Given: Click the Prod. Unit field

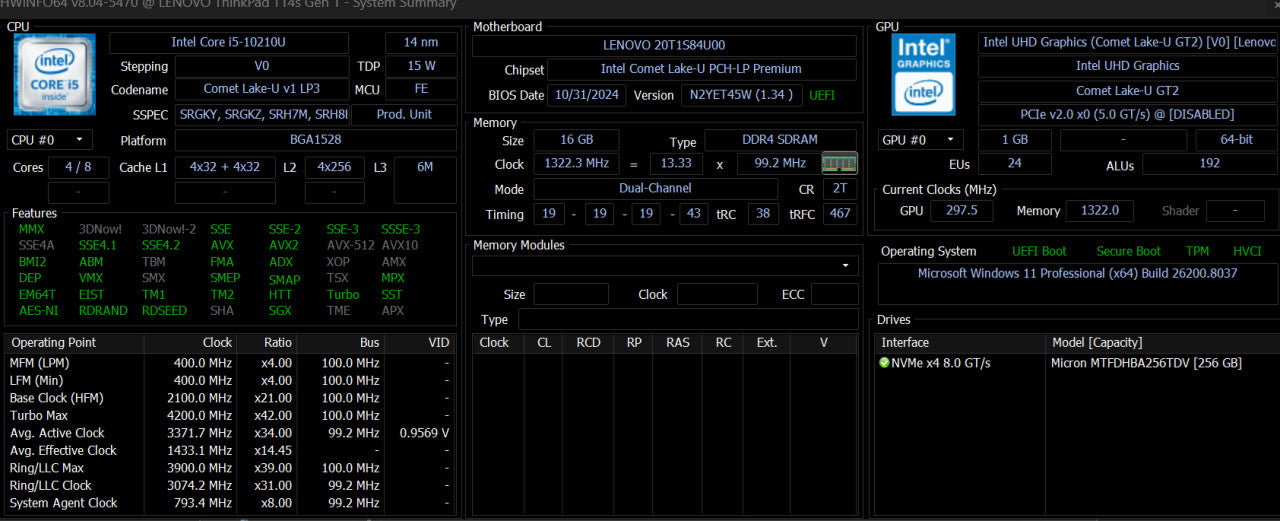Looking at the screenshot, I should point(404,114).
